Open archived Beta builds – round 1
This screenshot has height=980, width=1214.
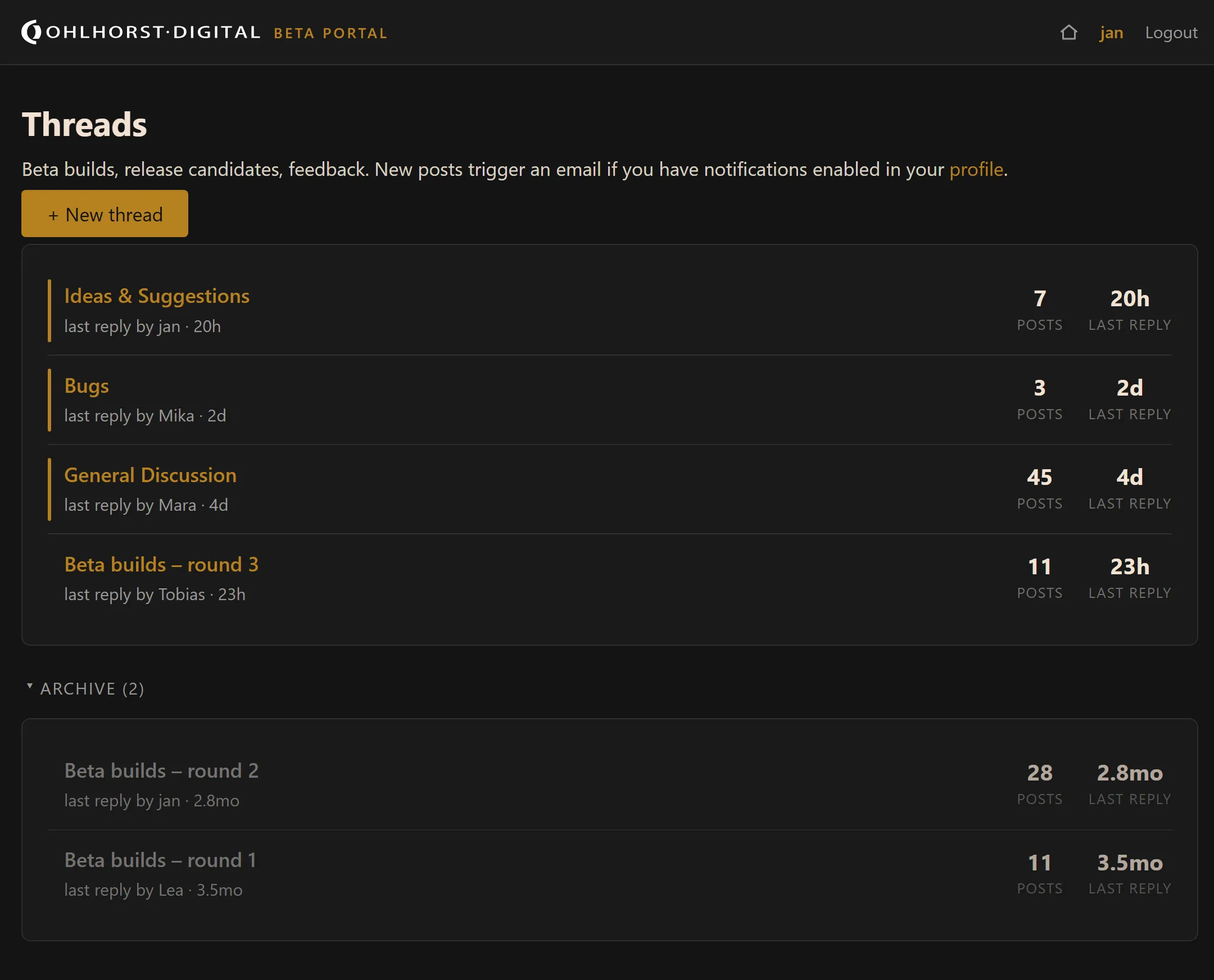tap(160, 860)
